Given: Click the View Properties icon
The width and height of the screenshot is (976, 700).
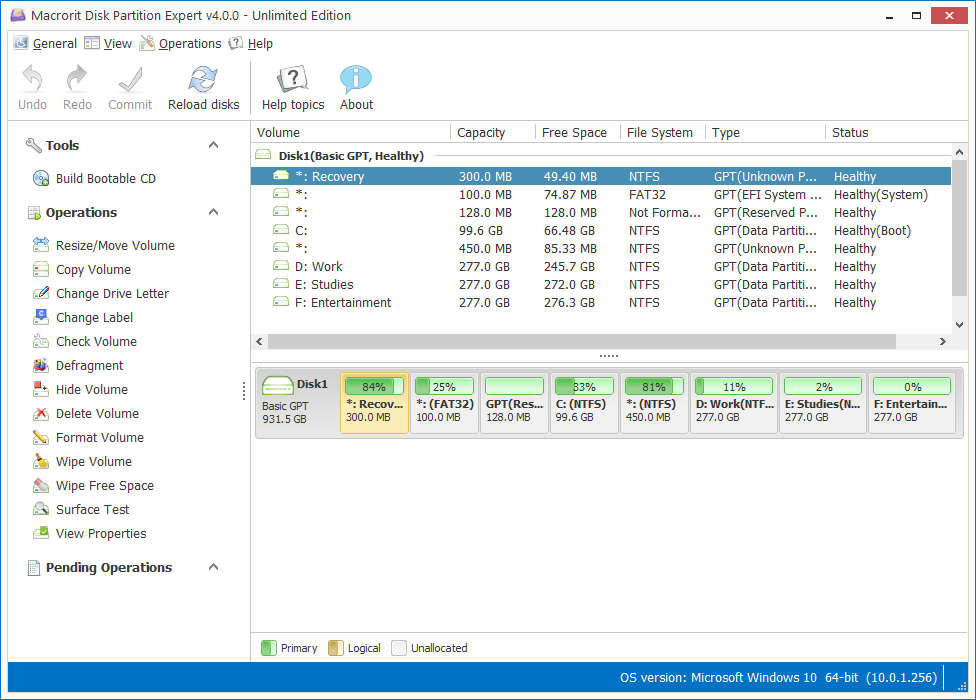Looking at the screenshot, I should 41,533.
